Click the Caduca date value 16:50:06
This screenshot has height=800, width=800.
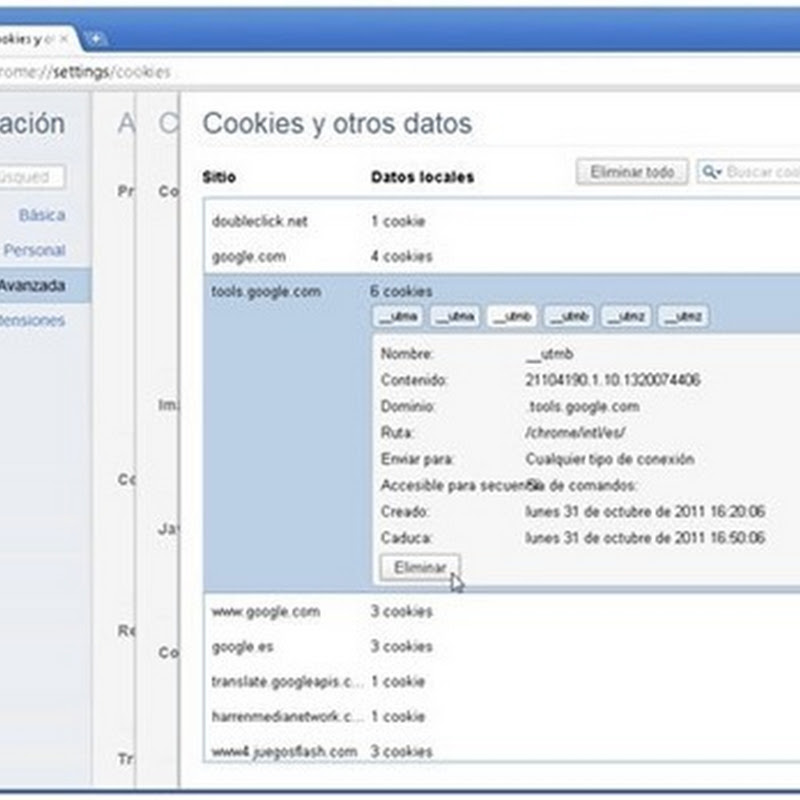[x=645, y=537]
